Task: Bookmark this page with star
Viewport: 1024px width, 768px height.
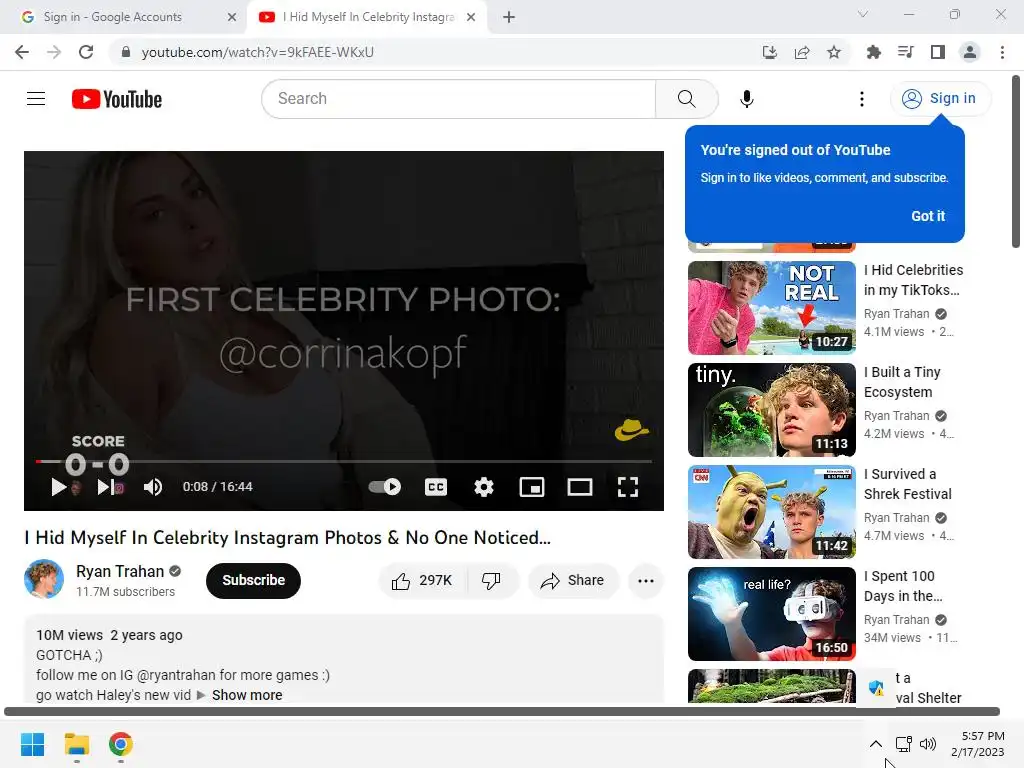Action: click(x=833, y=52)
